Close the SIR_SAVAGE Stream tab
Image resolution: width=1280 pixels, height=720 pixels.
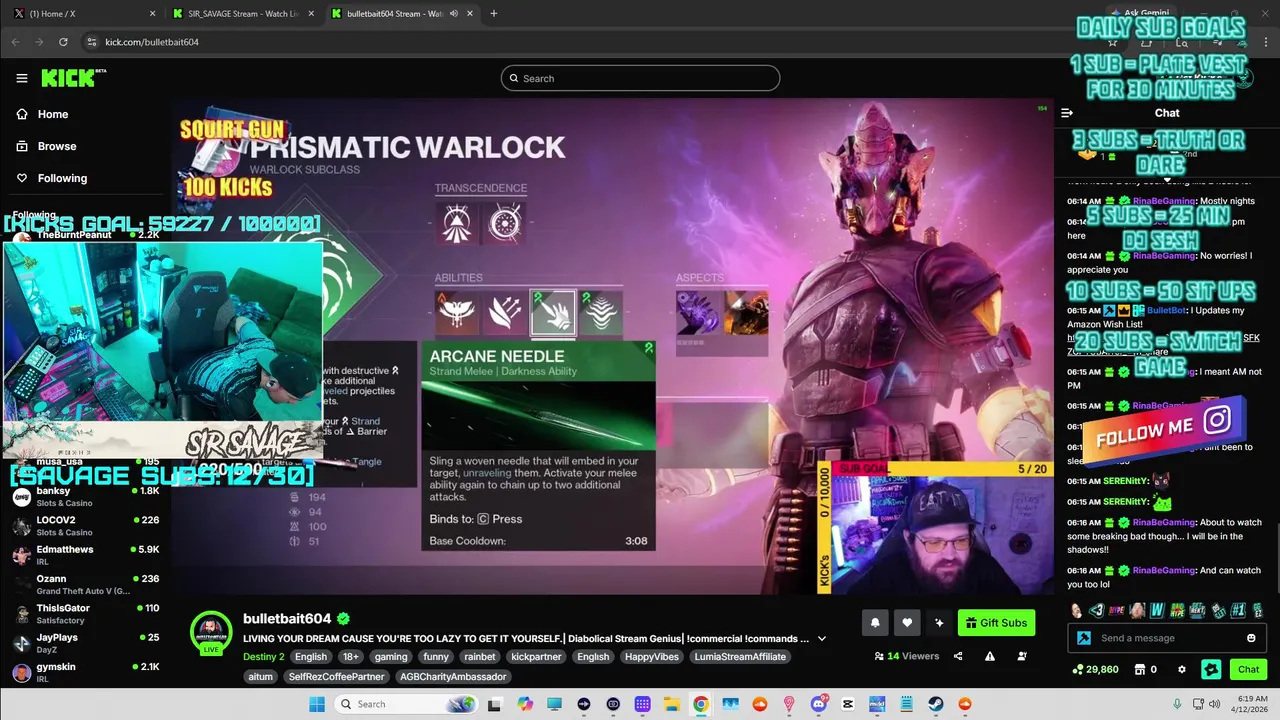312,14
